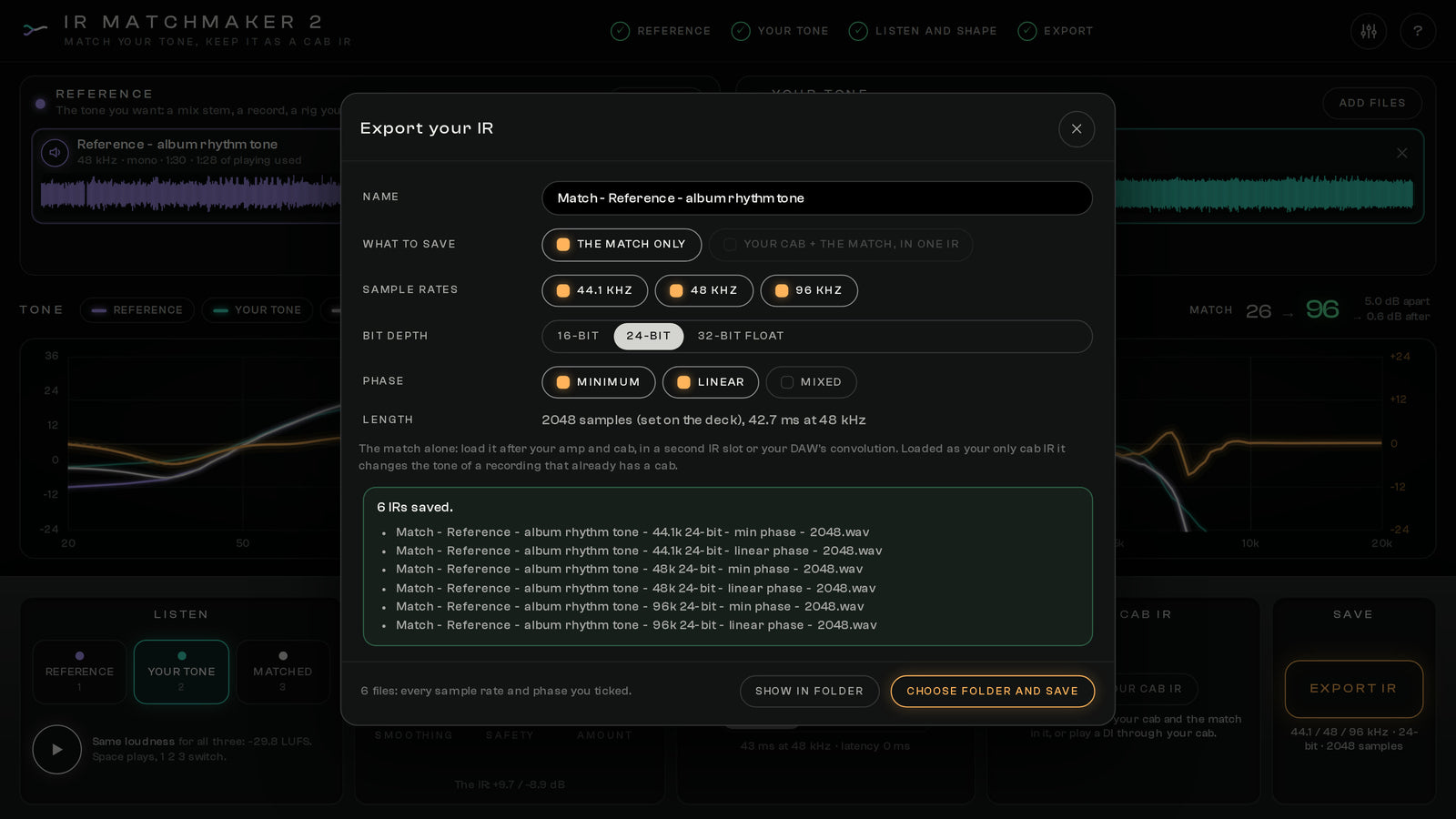The width and height of the screenshot is (1456, 819).
Task: Click the 6 IRs saved message
Action: click(415, 508)
